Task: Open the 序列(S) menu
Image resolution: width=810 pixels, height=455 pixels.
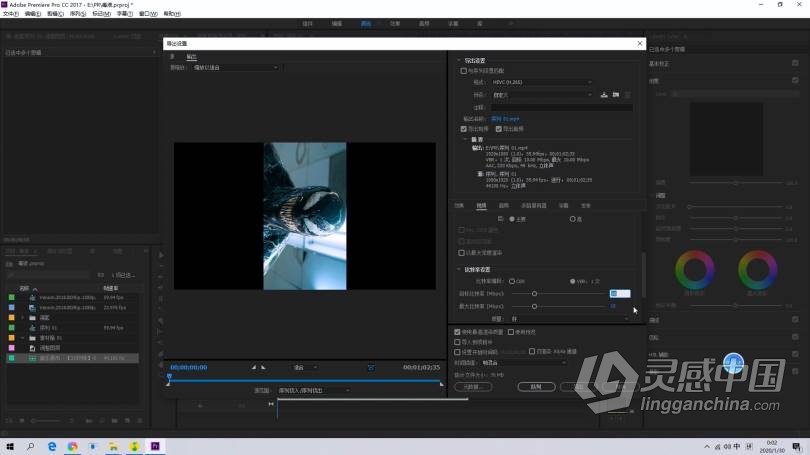Action: click(x=78, y=14)
